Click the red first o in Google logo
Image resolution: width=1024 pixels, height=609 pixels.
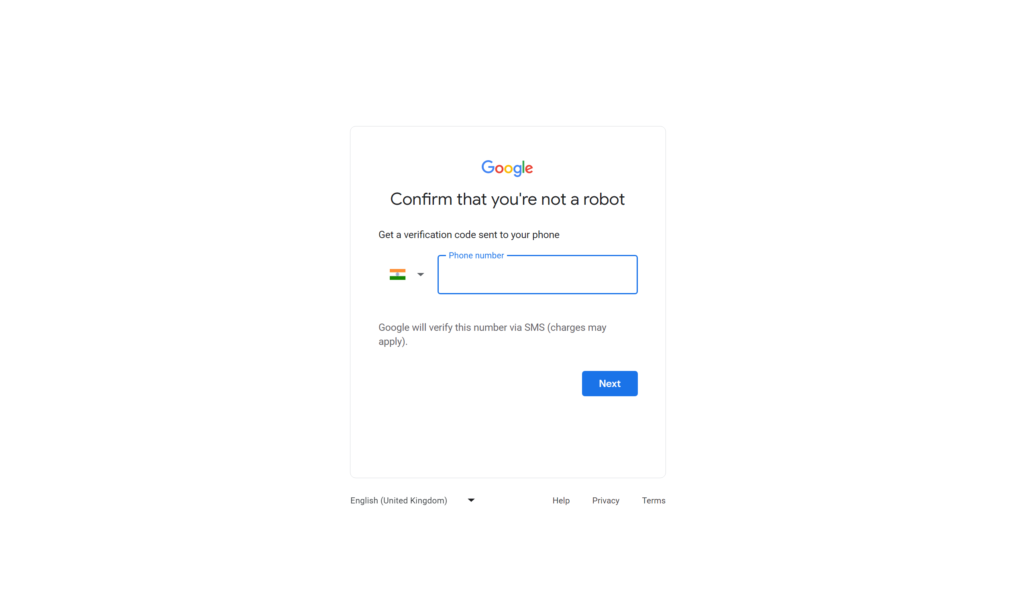(499, 169)
